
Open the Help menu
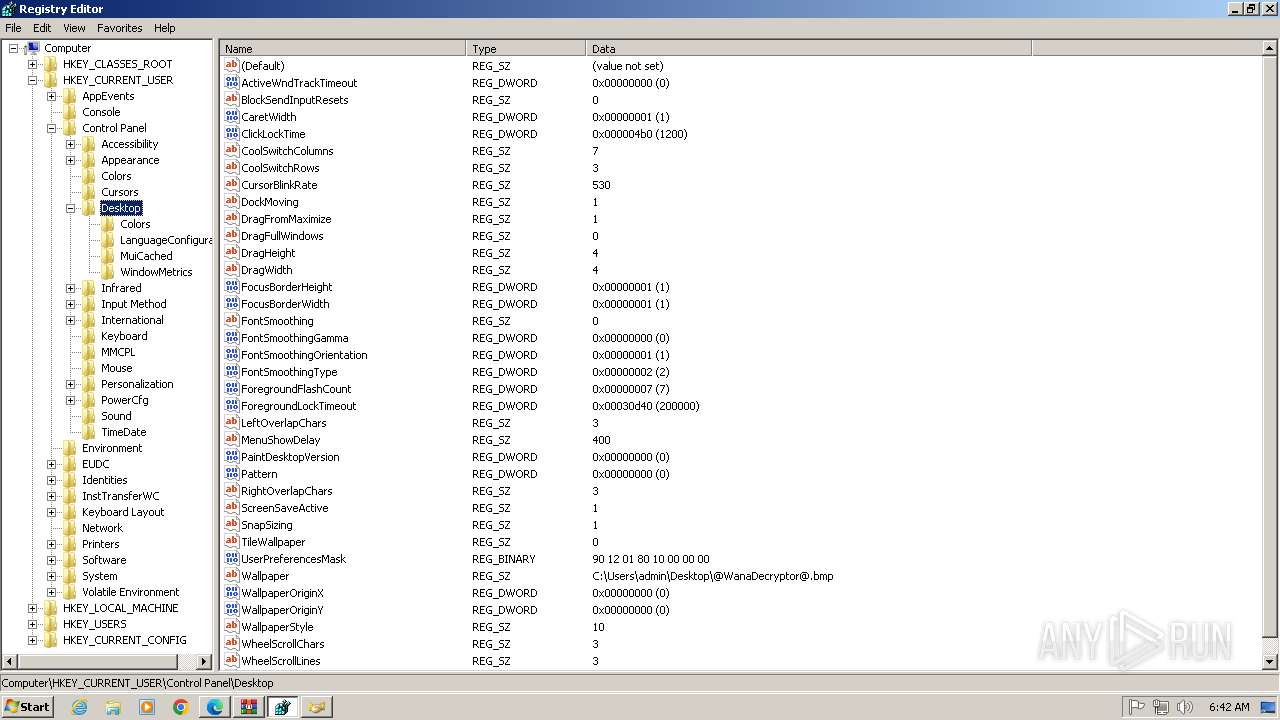pyautogui.click(x=165, y=28)
